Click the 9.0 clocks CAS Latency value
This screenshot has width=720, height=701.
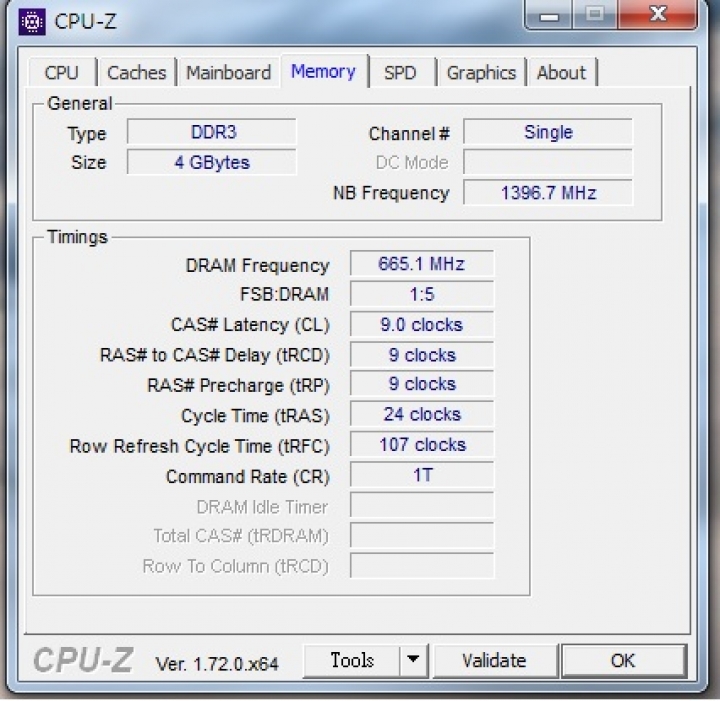[422, 325]
